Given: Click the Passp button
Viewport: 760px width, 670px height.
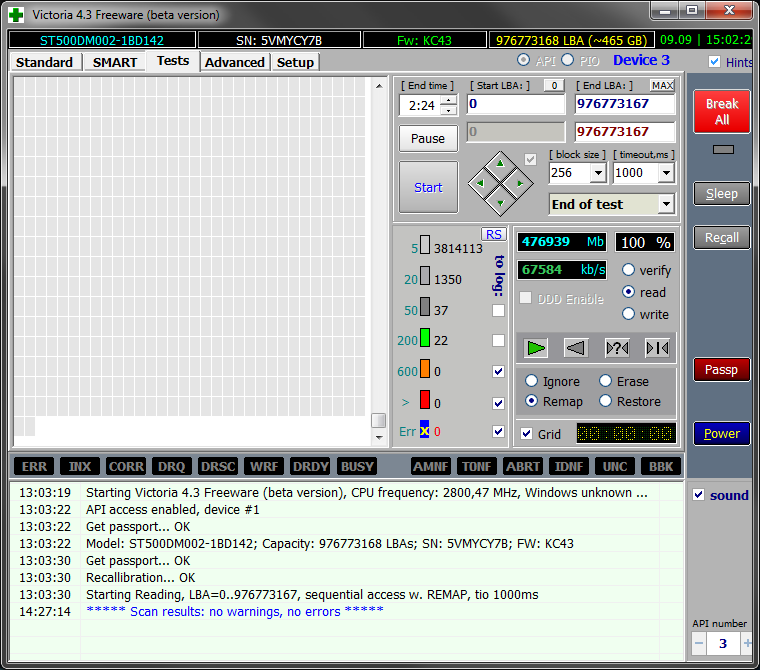Looking at the screenshot, I should click(722, 370).
